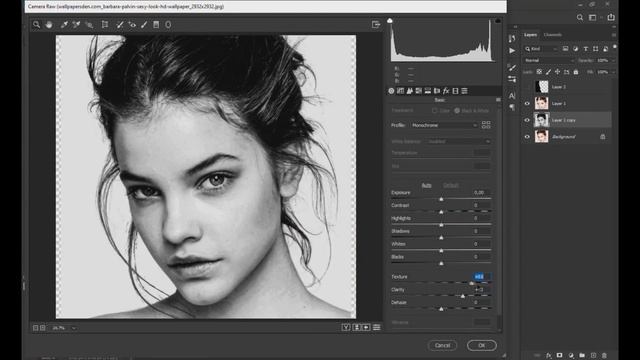Filter layers by adjustment layers icon
This screenshot has height=360, width=640.
(x=576, y=49)
